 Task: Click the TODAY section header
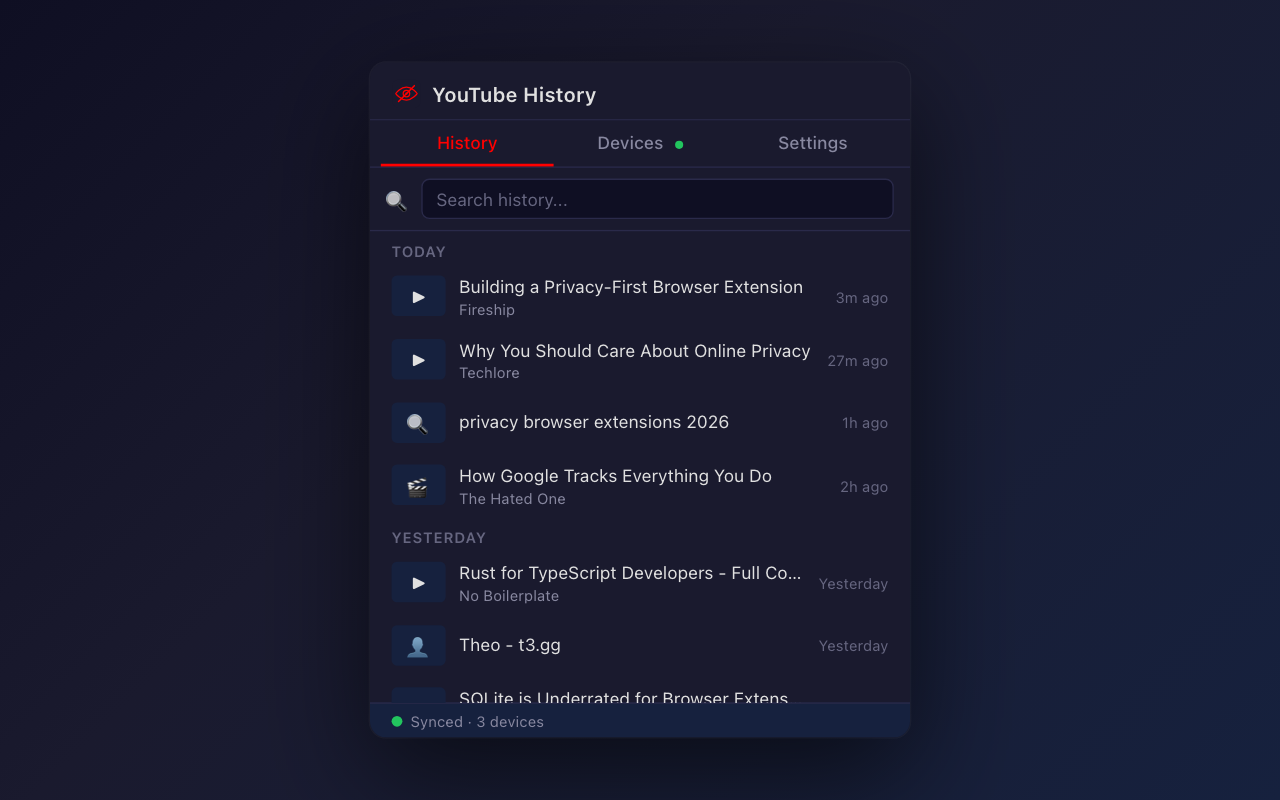click(419, 252)
